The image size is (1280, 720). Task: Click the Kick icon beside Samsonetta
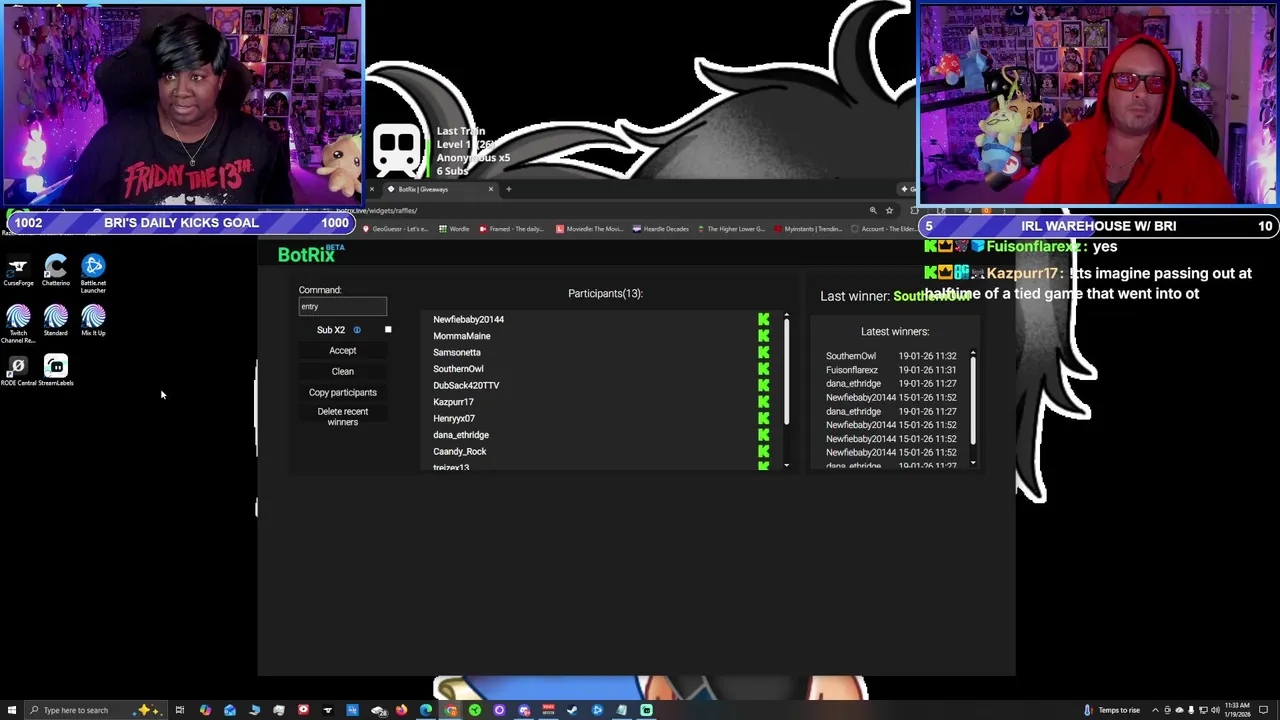point(764,352)
